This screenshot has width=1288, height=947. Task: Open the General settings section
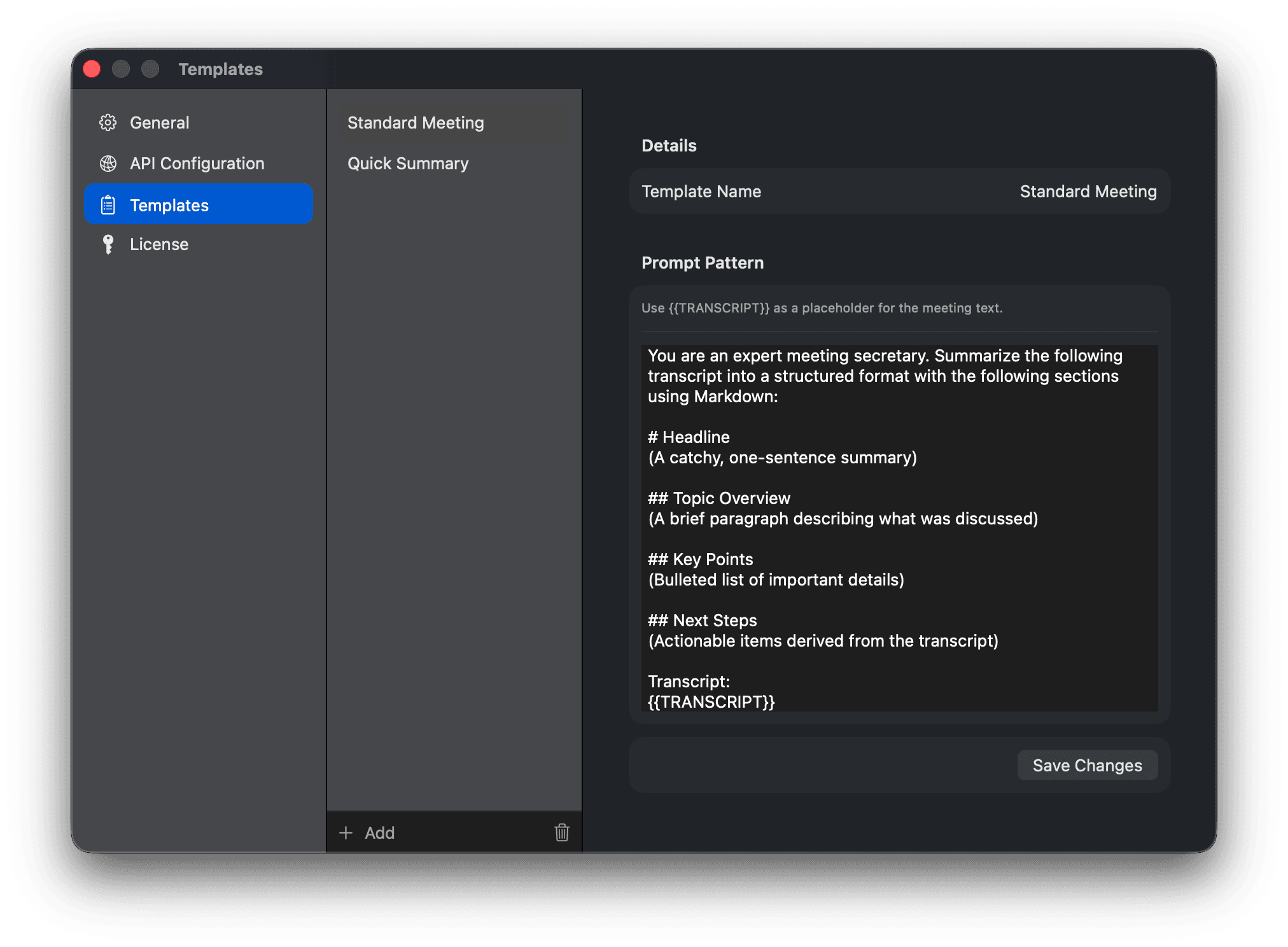pos(159,122)
